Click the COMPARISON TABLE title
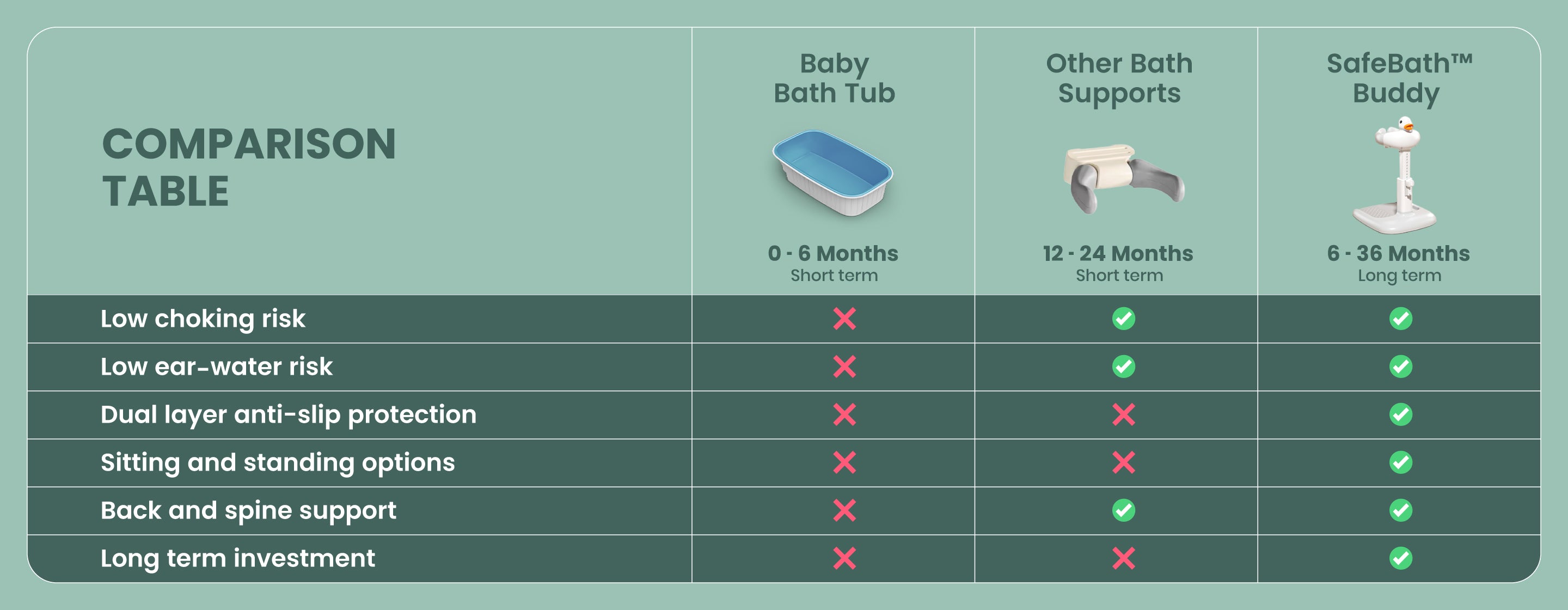The image size is (1568, 610). 248,167
